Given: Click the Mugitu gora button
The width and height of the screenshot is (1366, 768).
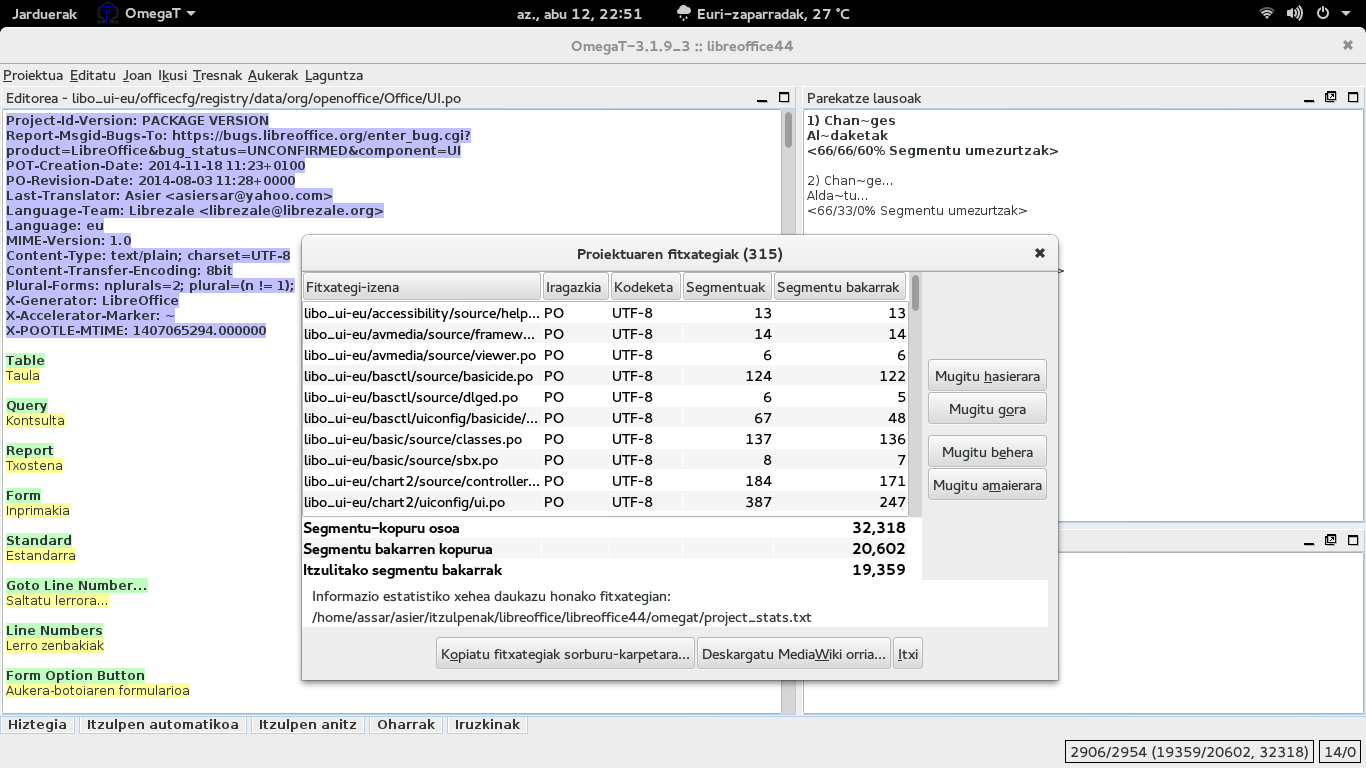Looking at the screenshot, I should click(x=987, y=409).
